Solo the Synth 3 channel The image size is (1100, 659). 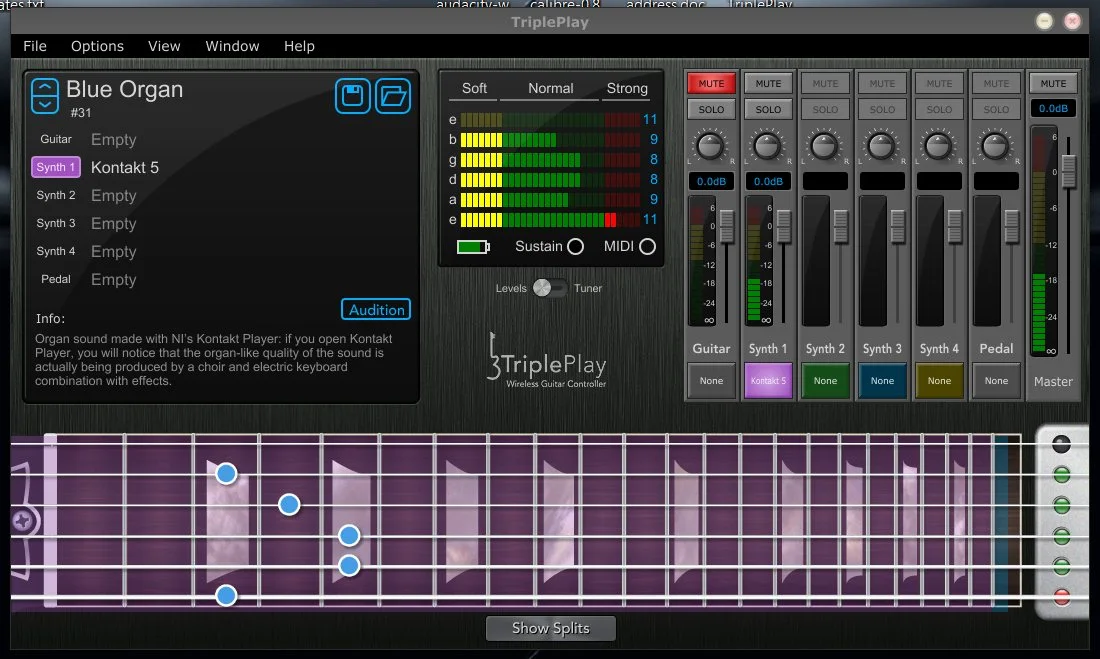click(x=883, y=109)
